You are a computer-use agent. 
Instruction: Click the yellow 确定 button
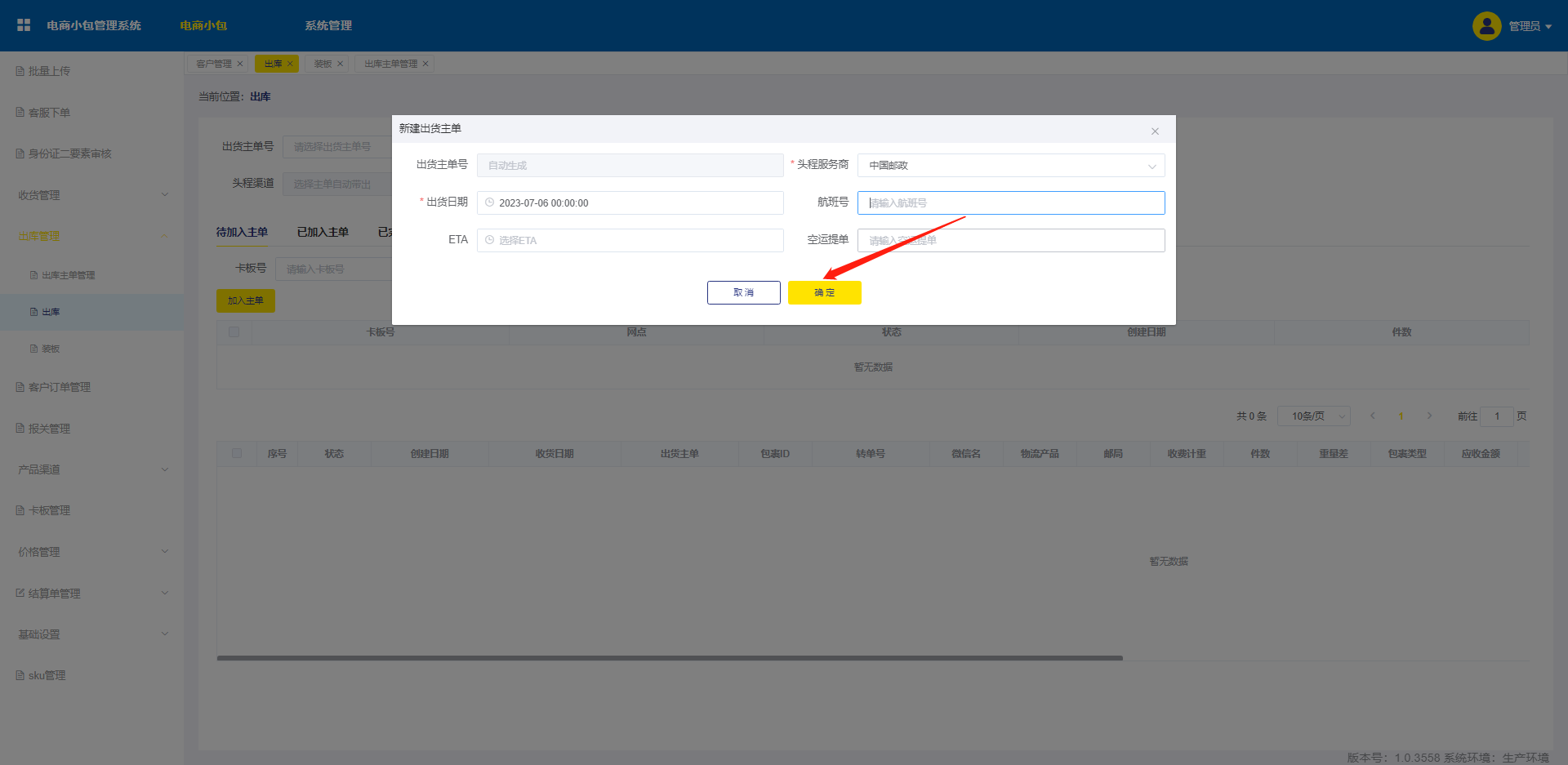824,292
